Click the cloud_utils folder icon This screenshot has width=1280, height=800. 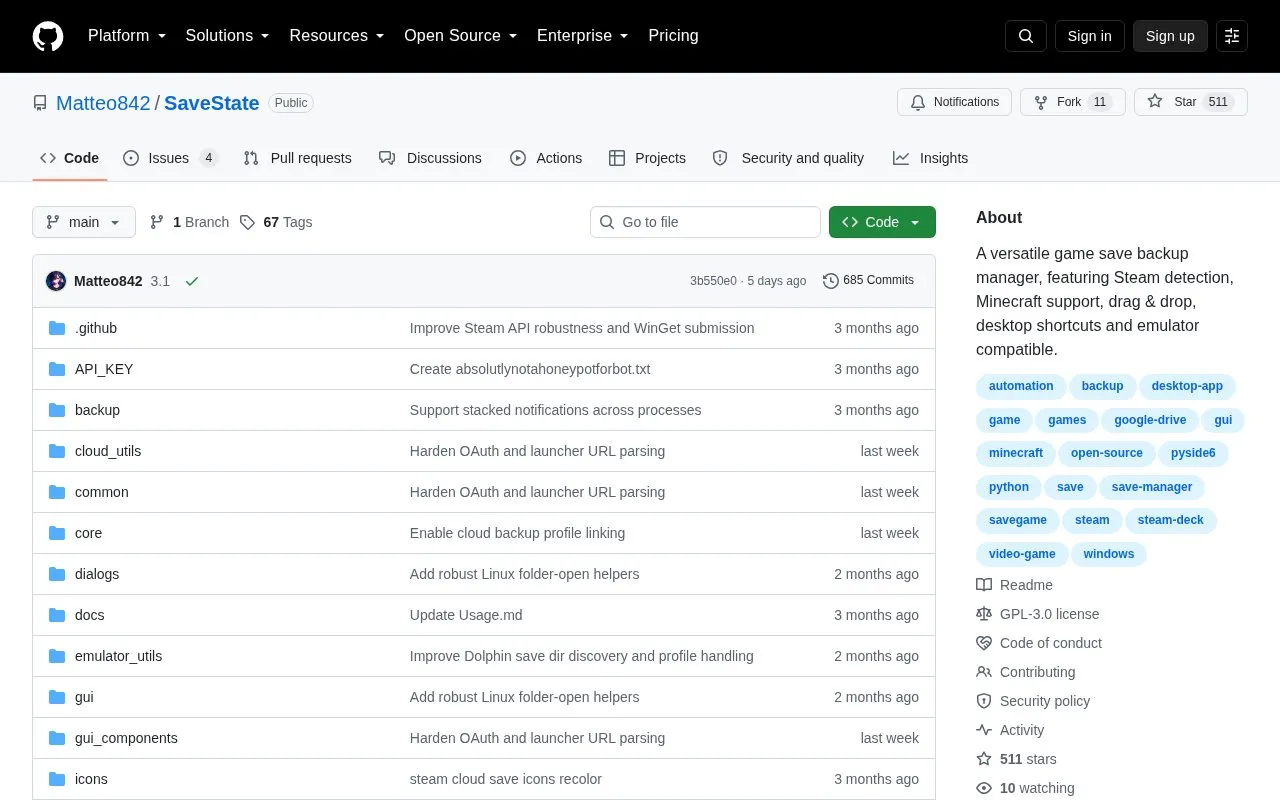(x=57, y=451)
